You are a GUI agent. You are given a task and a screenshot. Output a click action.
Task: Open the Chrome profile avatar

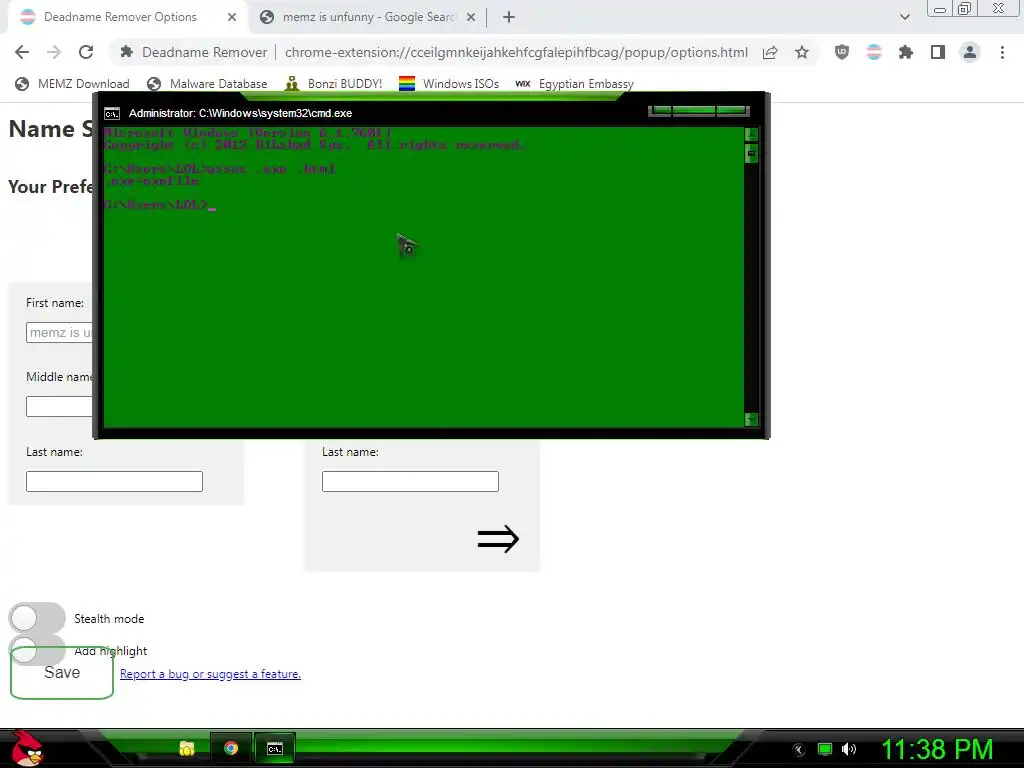click(x=970, y=52)
